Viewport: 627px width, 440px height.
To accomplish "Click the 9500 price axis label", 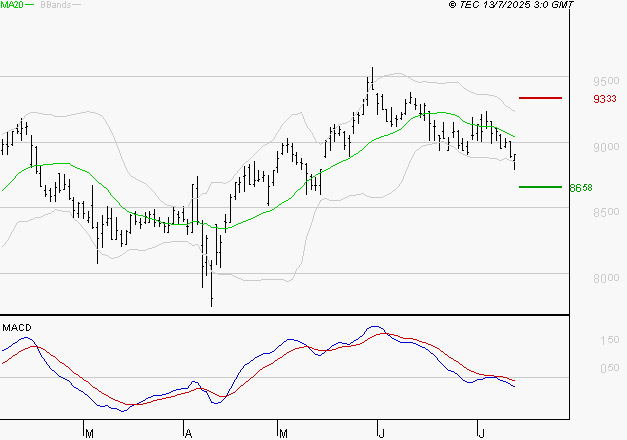I will click(x=606, y=81).
